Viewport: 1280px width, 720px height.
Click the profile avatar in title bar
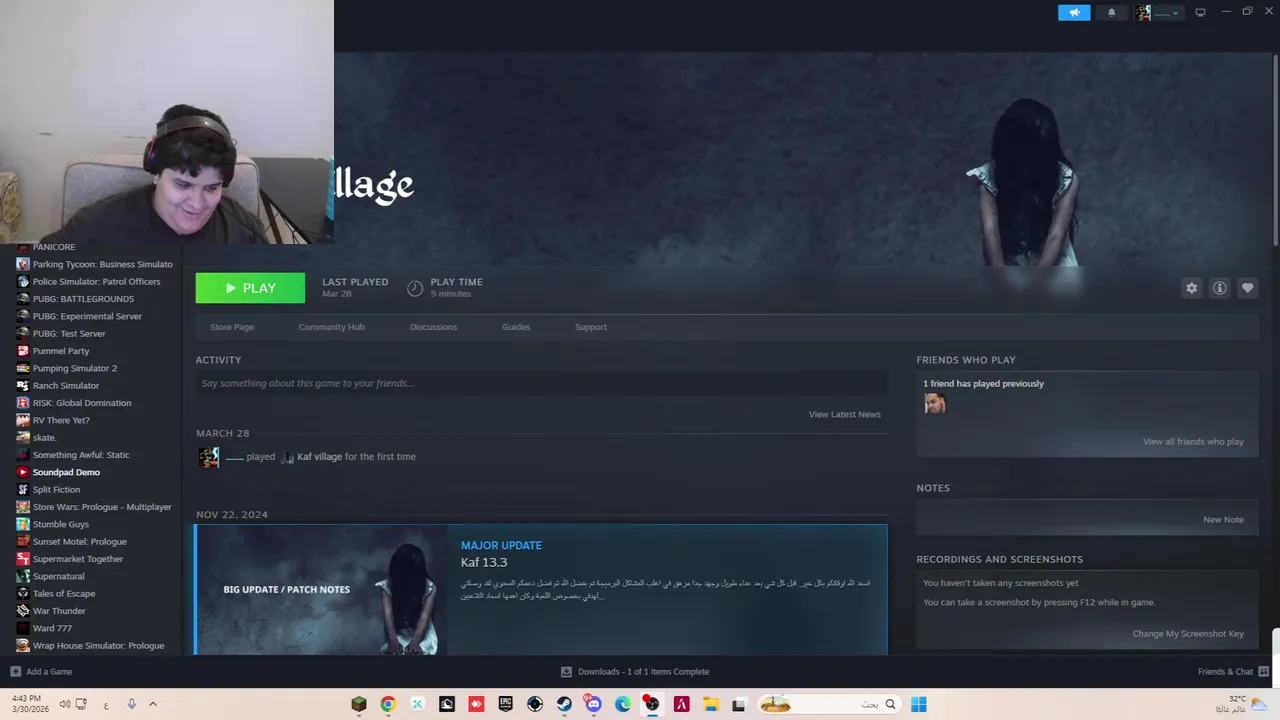tap(1142, 13)
